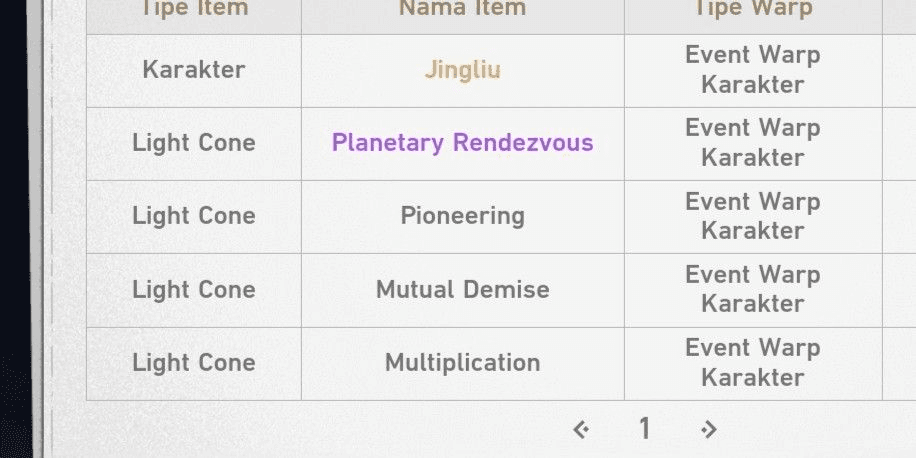Select the Jingliu item name
This screenshot has width=916, height=458.
click(462, 70)
